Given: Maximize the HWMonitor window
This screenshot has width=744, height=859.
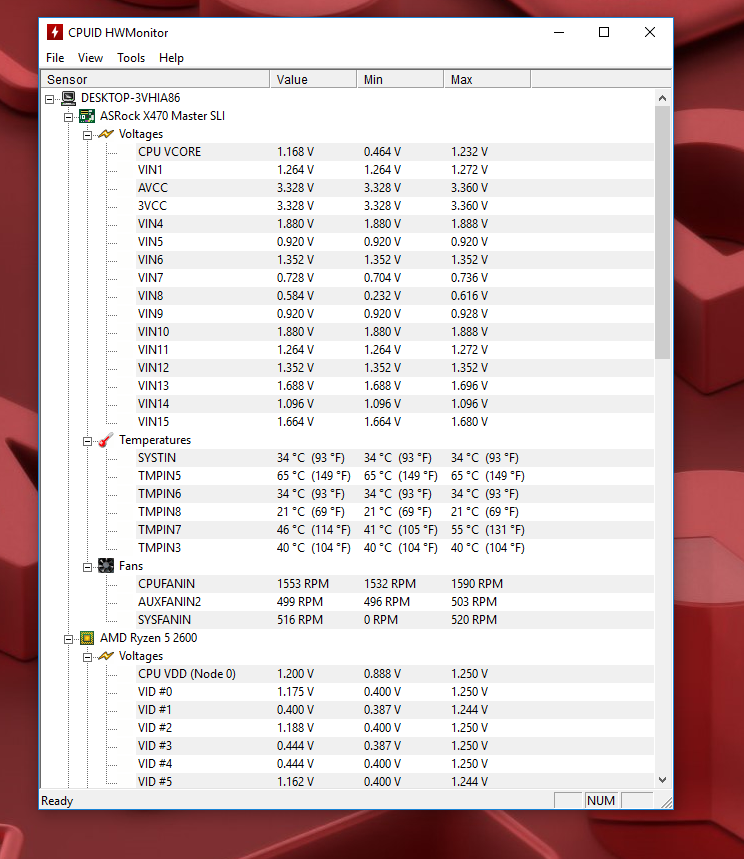Looking at the screenshot, I should tap(604, 32).
